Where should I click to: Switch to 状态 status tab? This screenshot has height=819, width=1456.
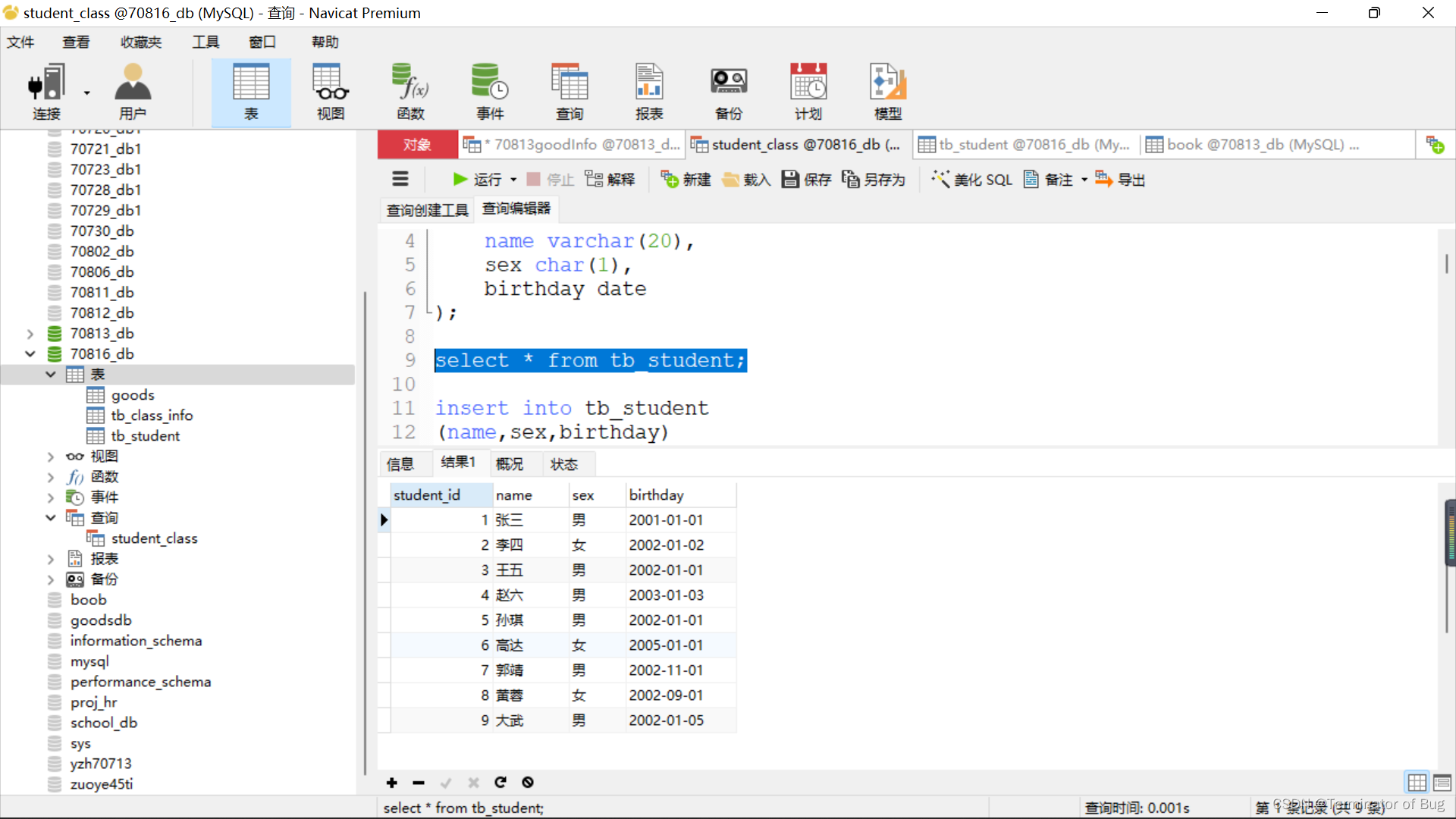564,463
